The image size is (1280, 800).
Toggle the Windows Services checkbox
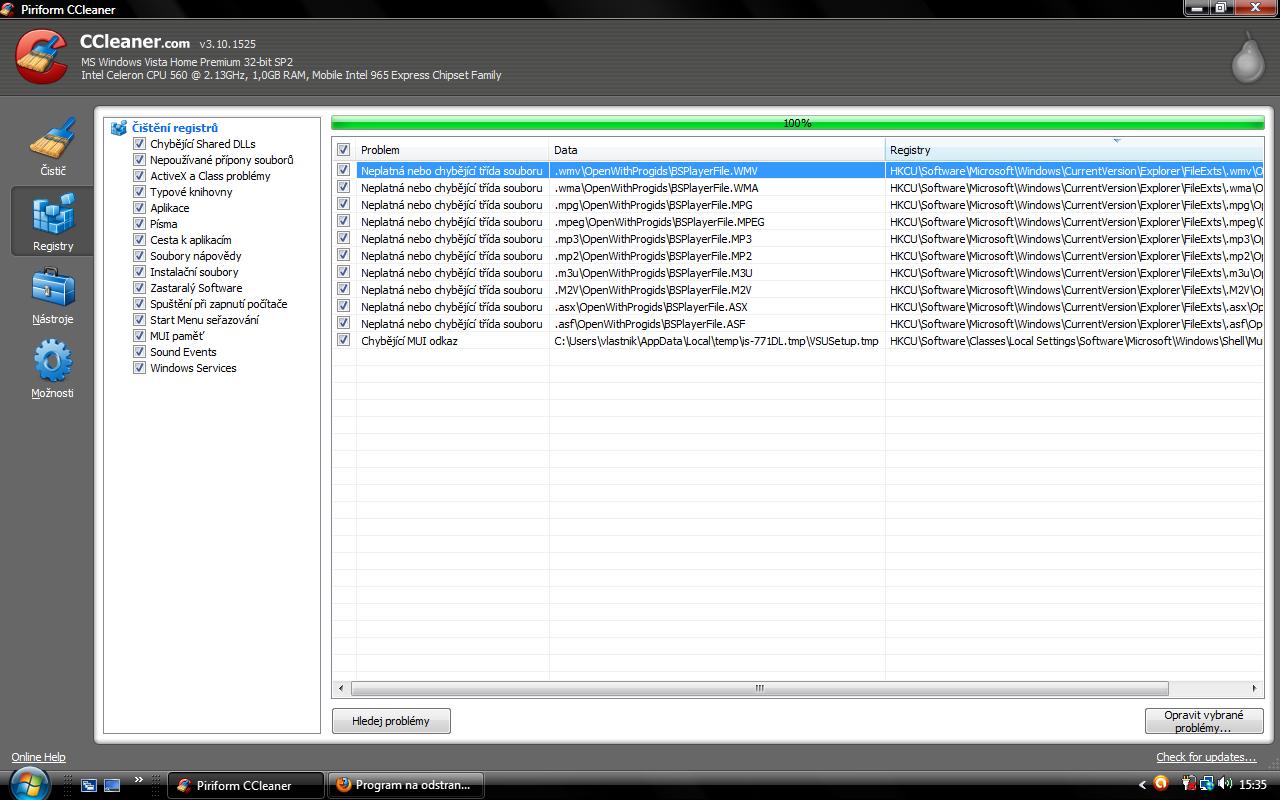140,368
